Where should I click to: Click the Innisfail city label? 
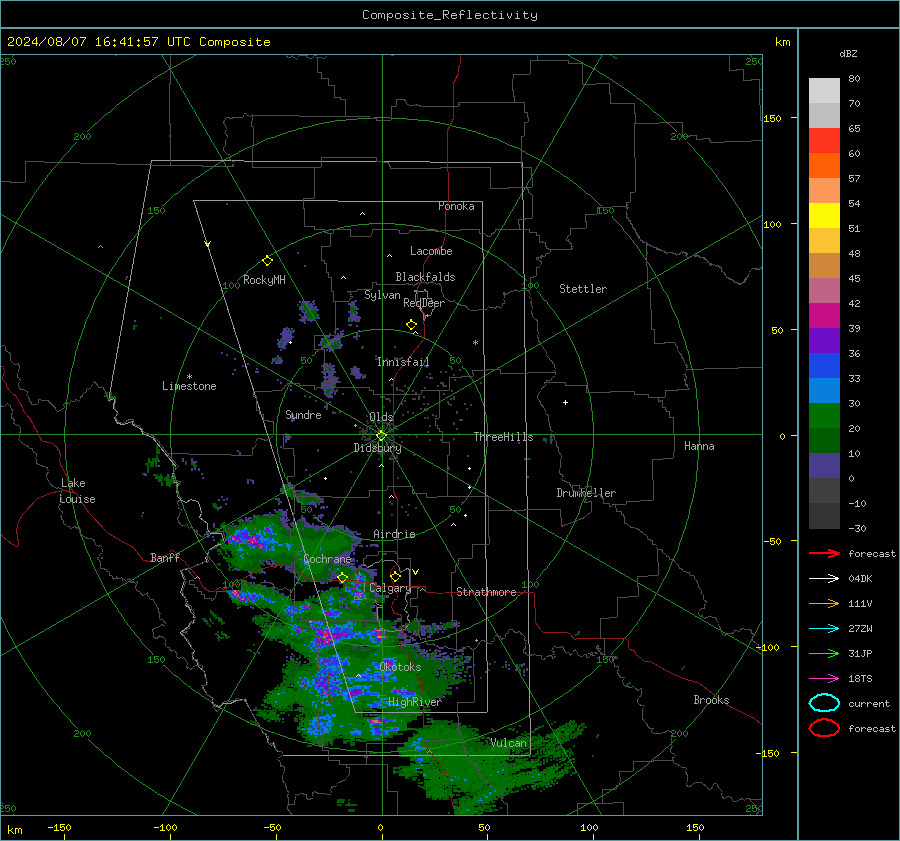pos(403,362)
